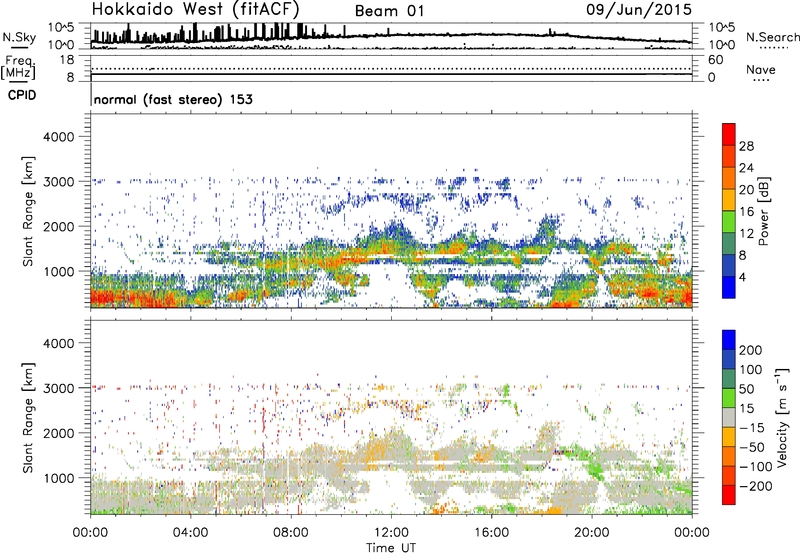This screenshot has width=800, height=554.
Task: Click the "4000" tick in Power panel
Action: pyautogui.click(x=58, y=137)
